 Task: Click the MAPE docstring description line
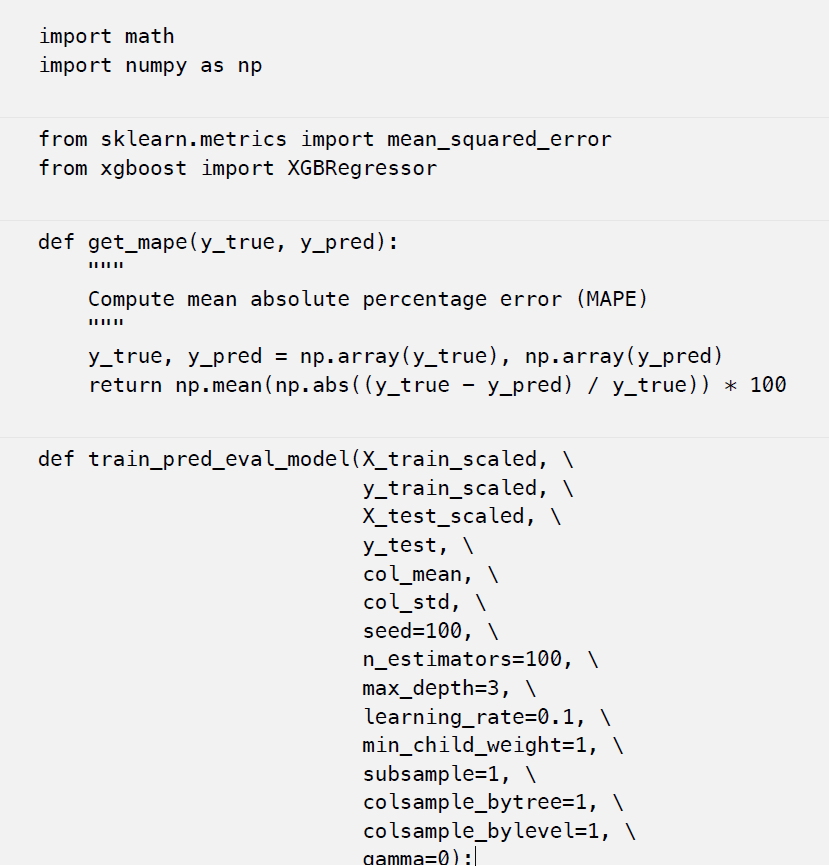tap(367, 299)
